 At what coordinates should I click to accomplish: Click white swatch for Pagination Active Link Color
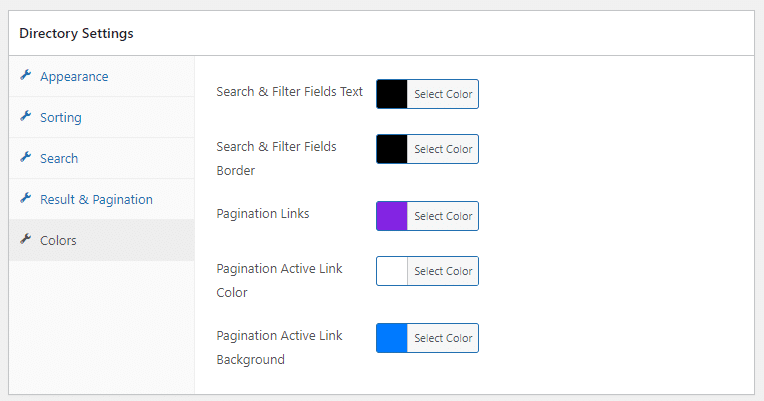click(x=392, y=271)
